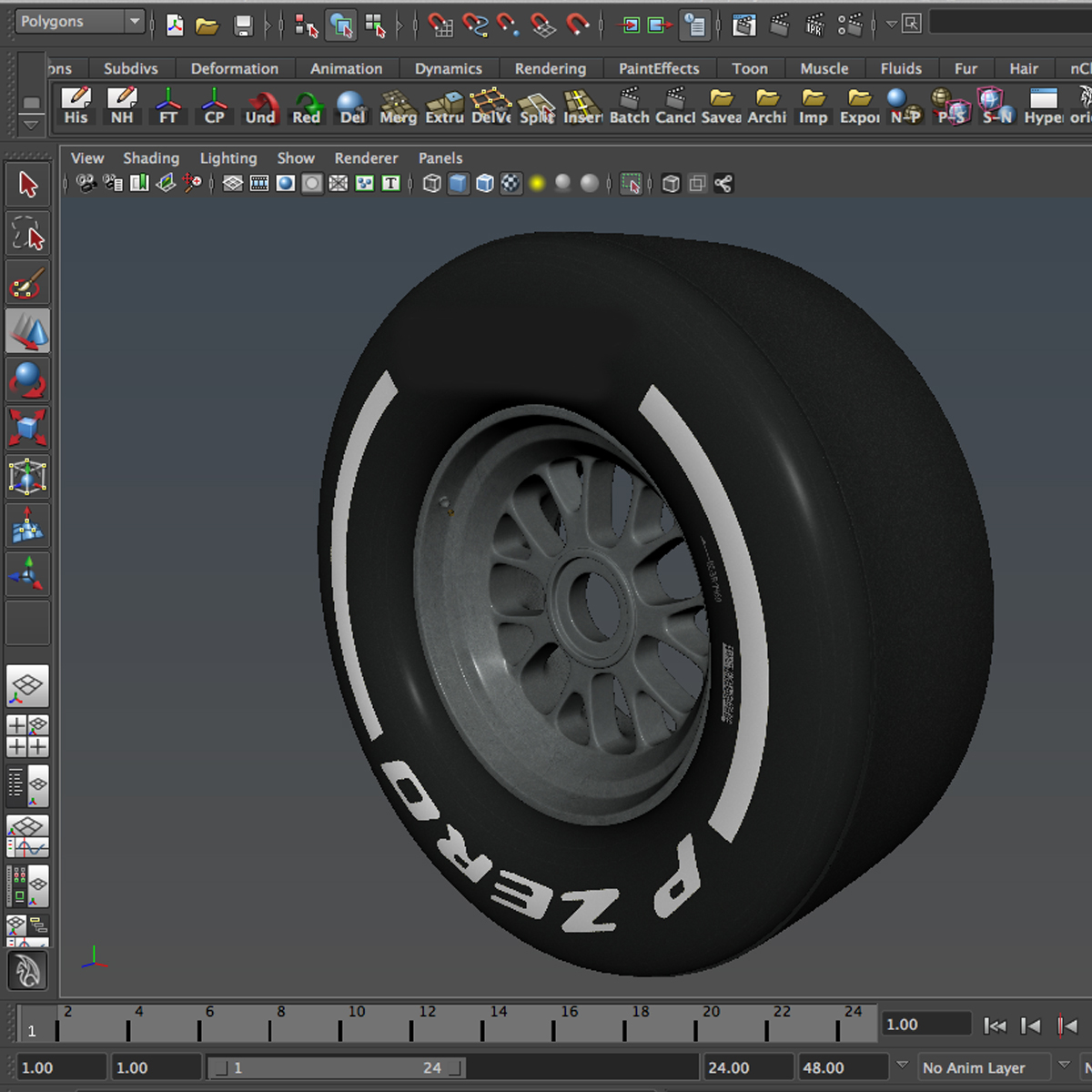Toggle use all lights bulb icon

coord(537,184)
